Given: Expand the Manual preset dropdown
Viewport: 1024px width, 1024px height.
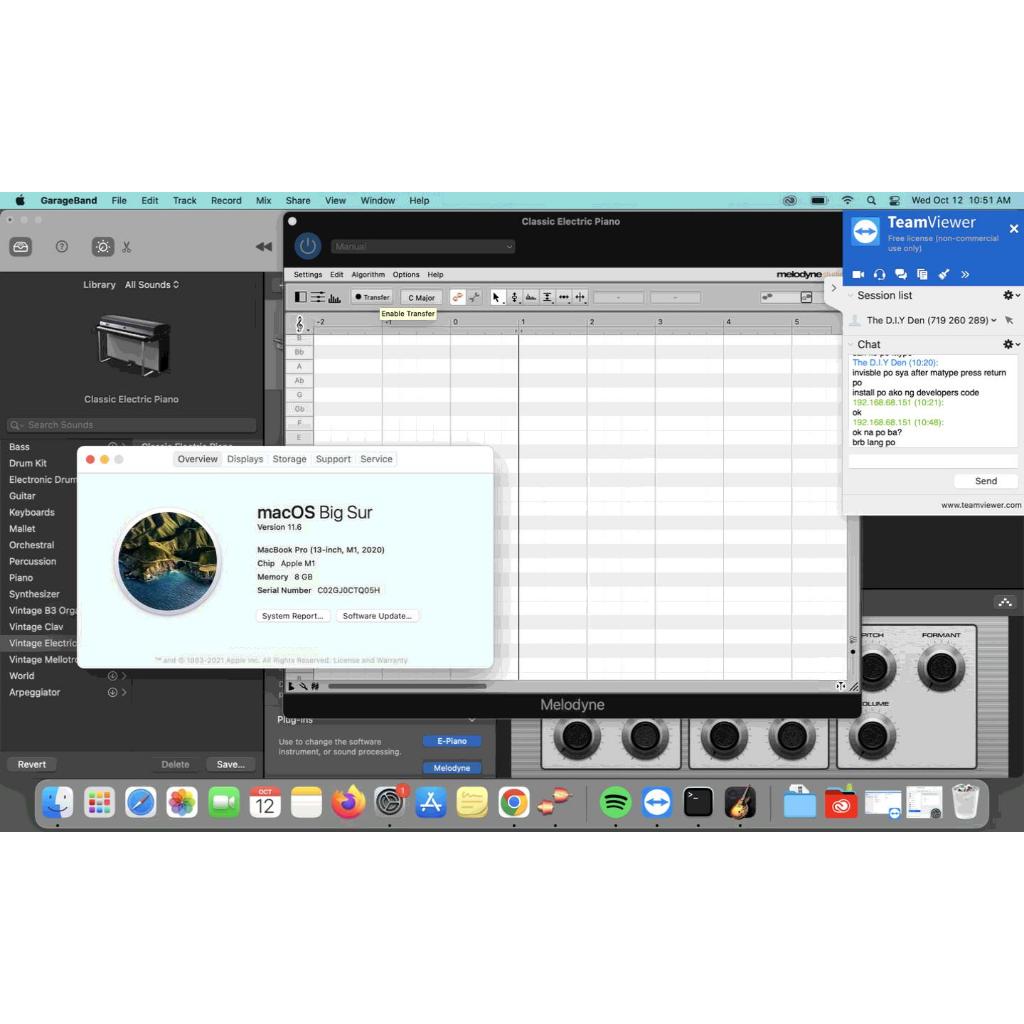Looking at the screenshot, I should [423, 246].
